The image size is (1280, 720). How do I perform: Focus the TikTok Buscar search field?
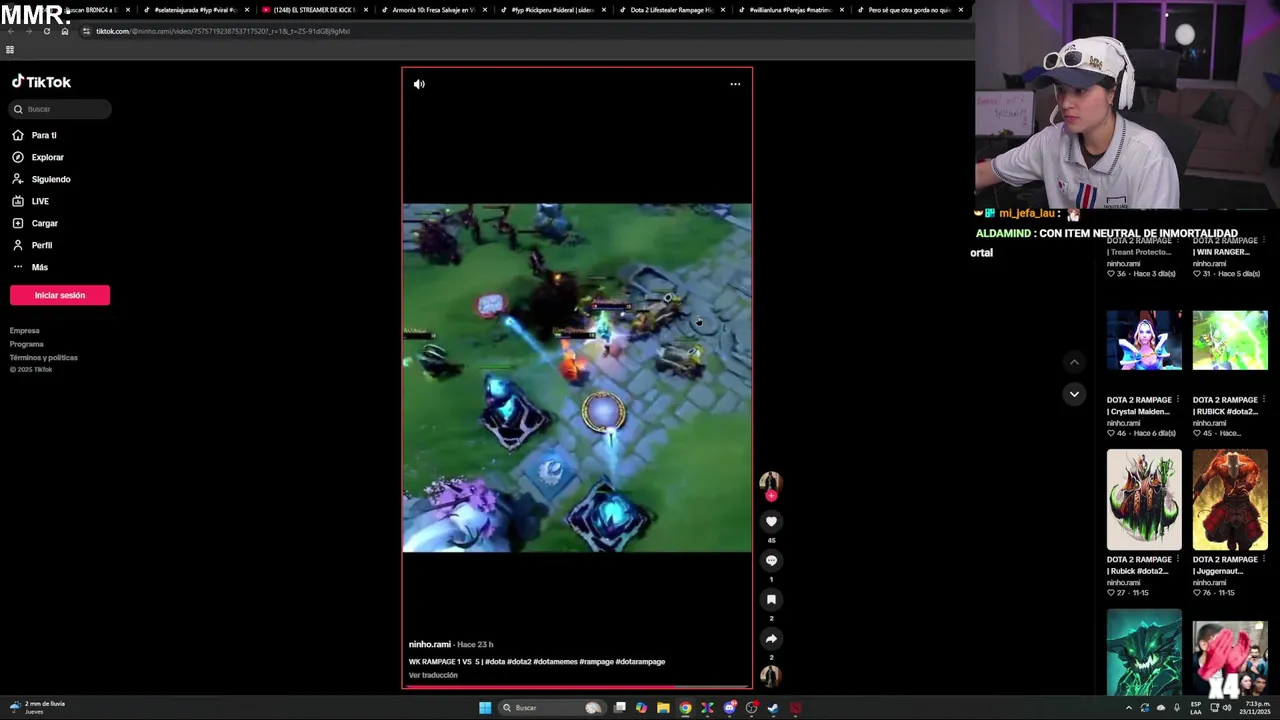tap(60, 109)
